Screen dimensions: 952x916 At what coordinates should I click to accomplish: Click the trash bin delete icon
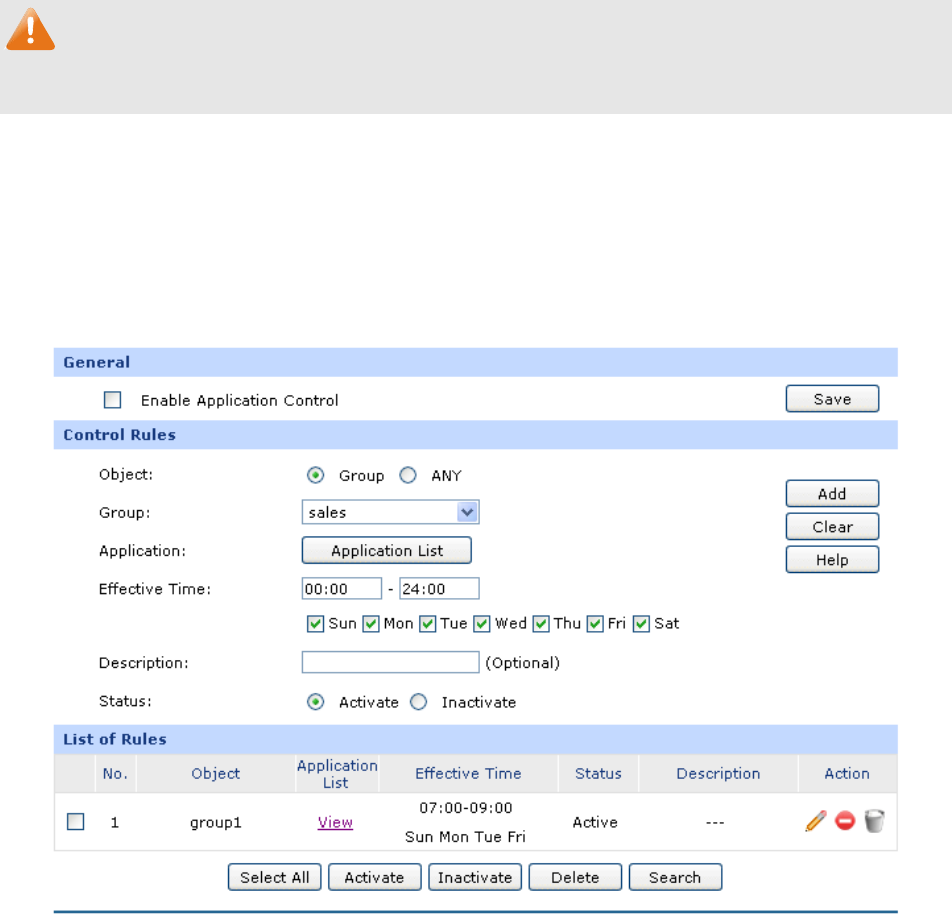coord(875,822)
